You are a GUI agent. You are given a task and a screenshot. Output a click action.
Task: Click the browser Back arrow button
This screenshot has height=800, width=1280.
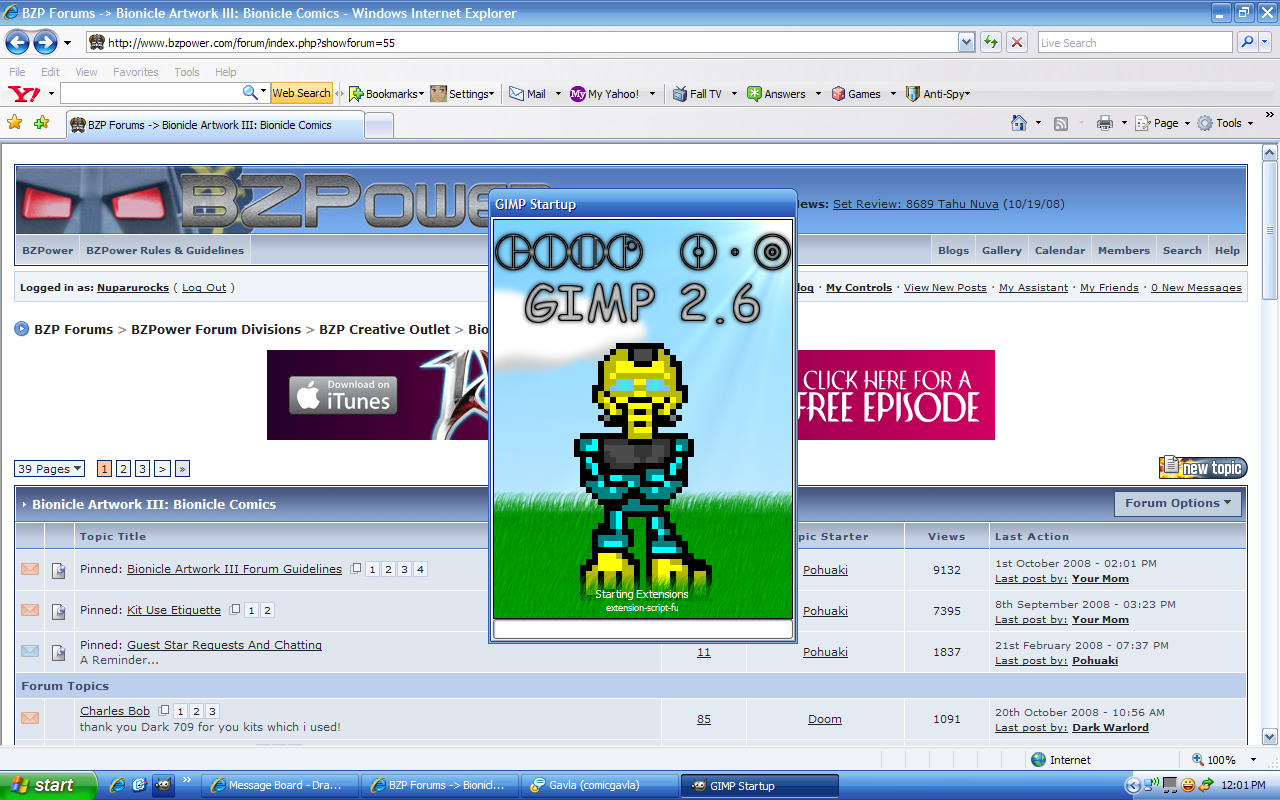coord(17,42)
